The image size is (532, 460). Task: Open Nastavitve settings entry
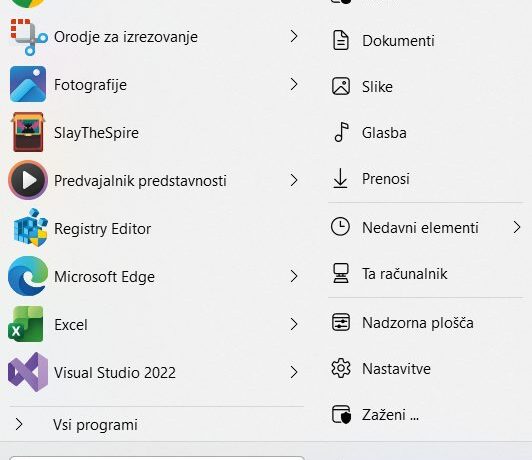426,368
